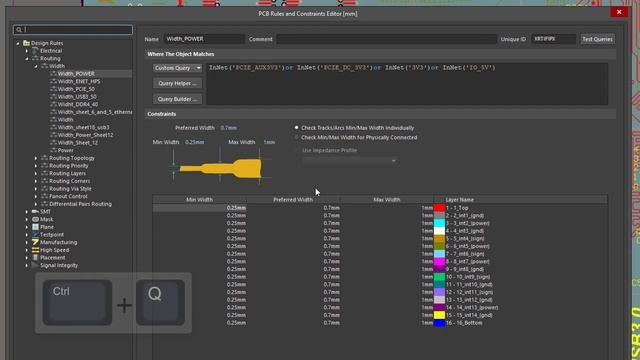Click the Unique ID field
The image size is (640, 360).
click(553, 39)
